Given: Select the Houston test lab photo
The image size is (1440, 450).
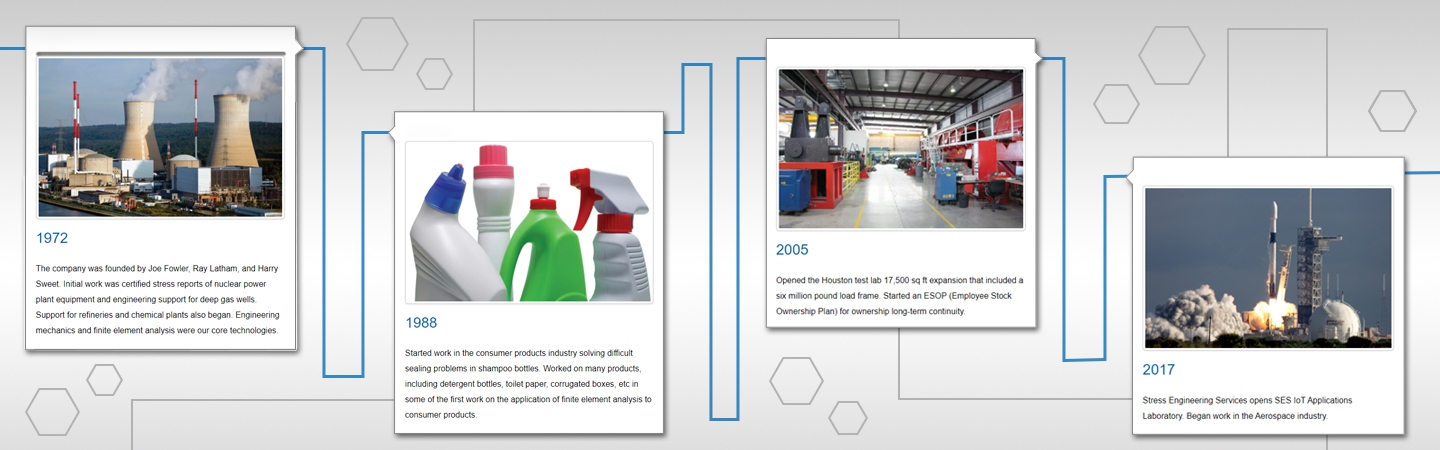Looking at the screenshot, I should [x=901, y=148].
